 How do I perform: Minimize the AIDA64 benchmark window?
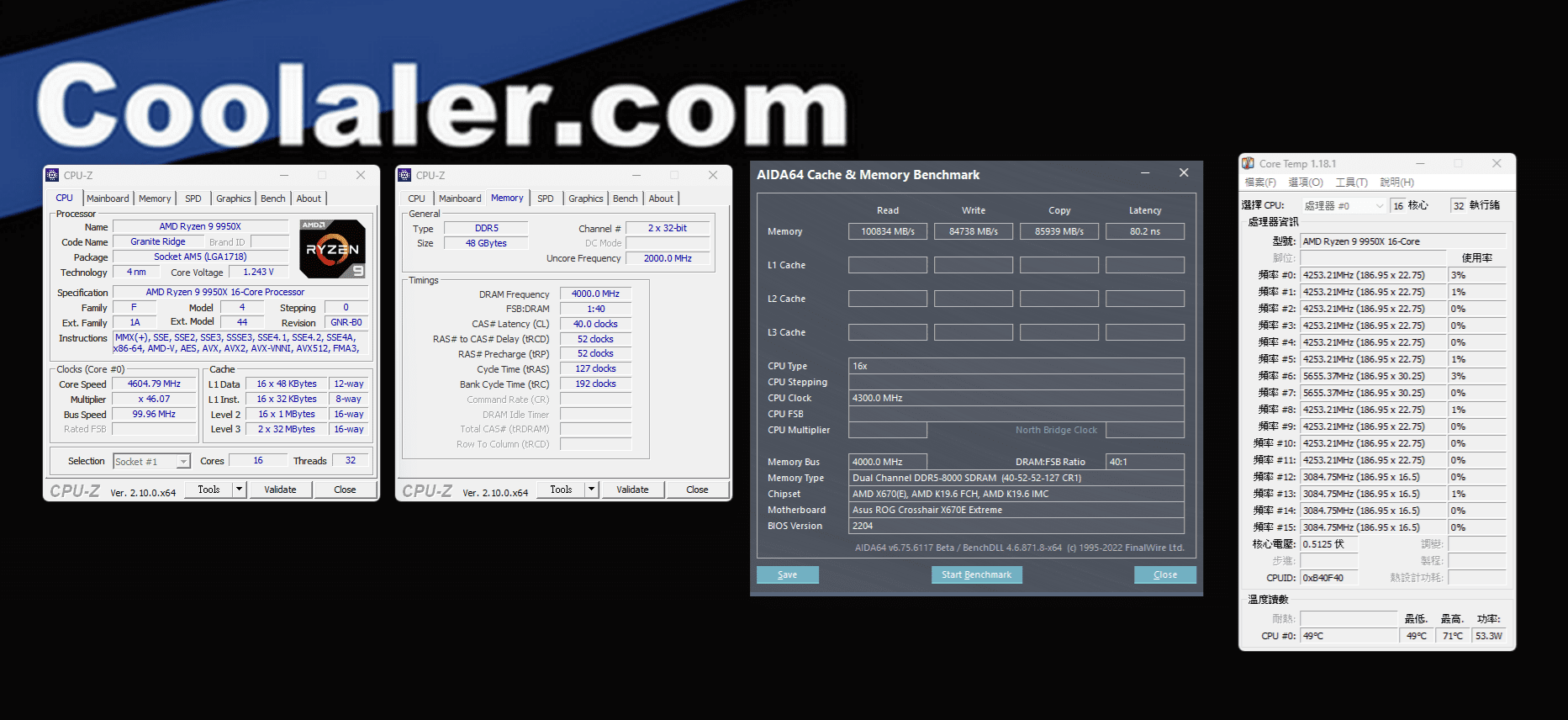[1145, 173]
